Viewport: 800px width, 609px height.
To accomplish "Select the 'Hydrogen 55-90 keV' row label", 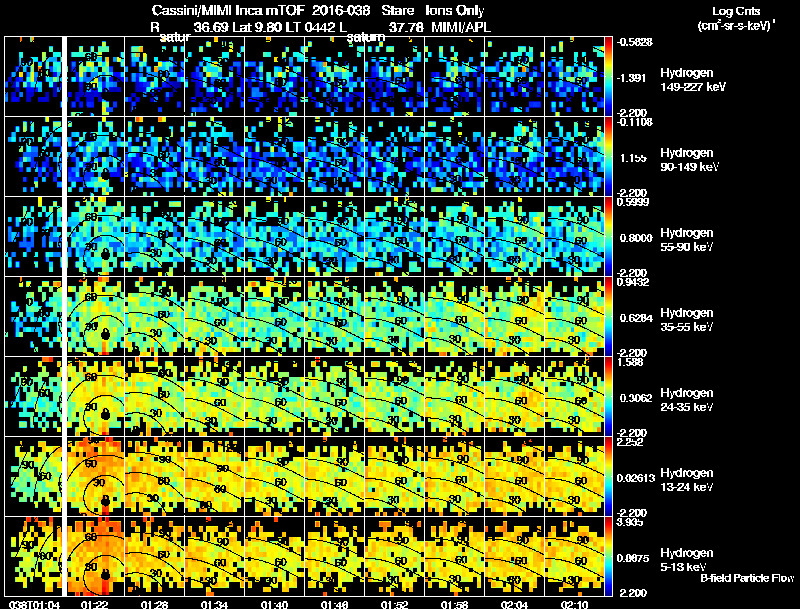I will [687, 240].
